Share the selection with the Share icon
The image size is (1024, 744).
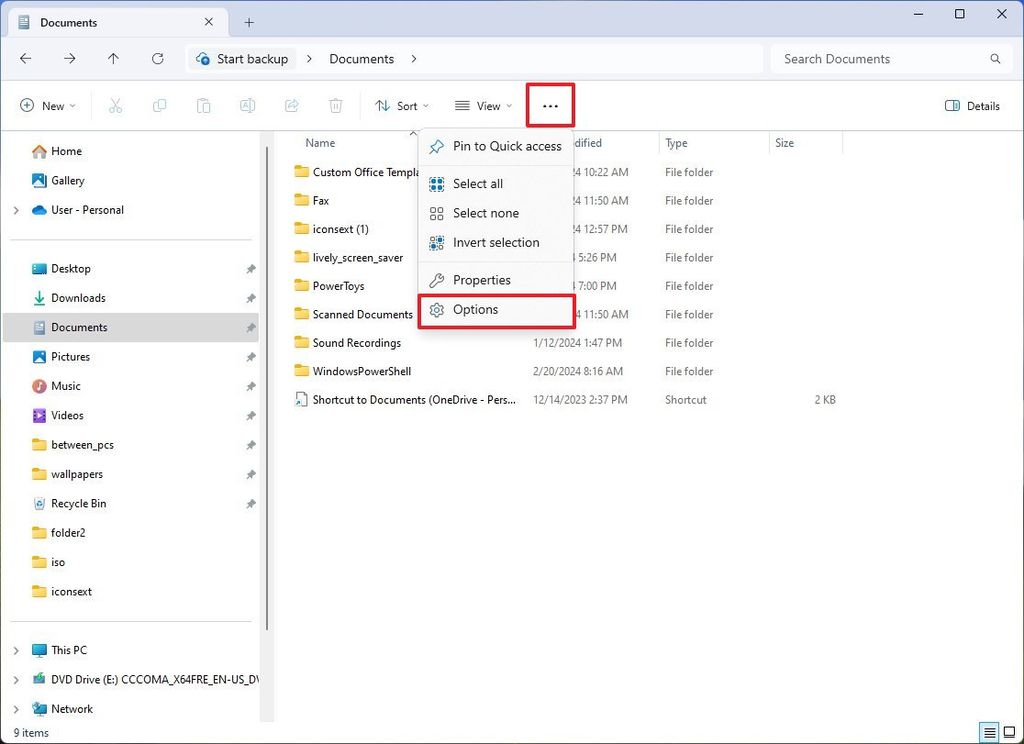(291, 105)
